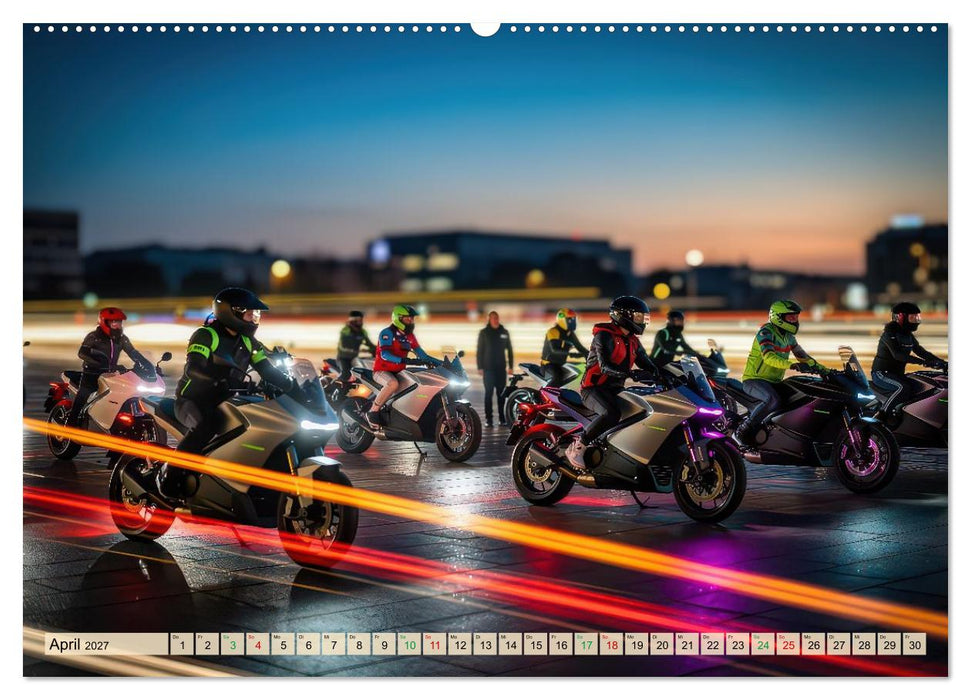Image resolution: width=971 pixels, height=700 pixels.
Task: Click date cell 9
Action: click(x=385, y=644)
